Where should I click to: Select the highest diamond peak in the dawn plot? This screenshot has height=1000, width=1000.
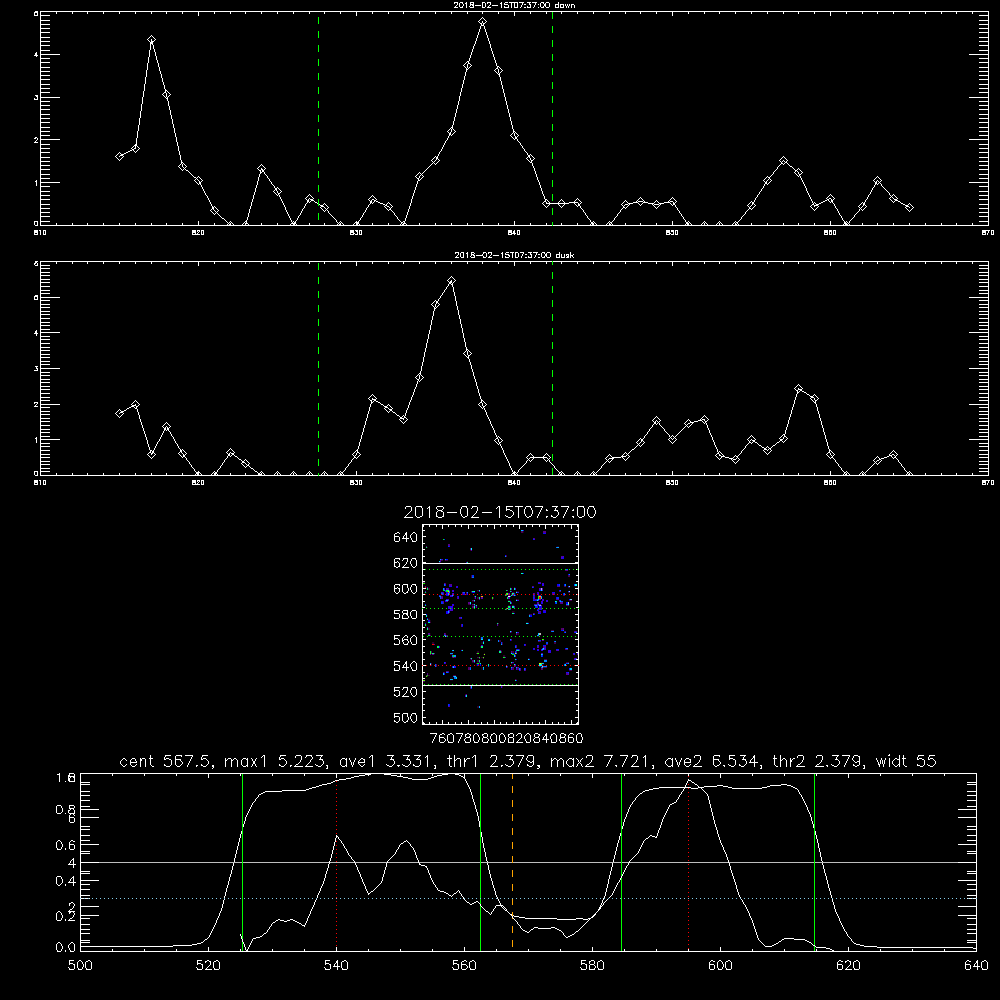point(483,22)
